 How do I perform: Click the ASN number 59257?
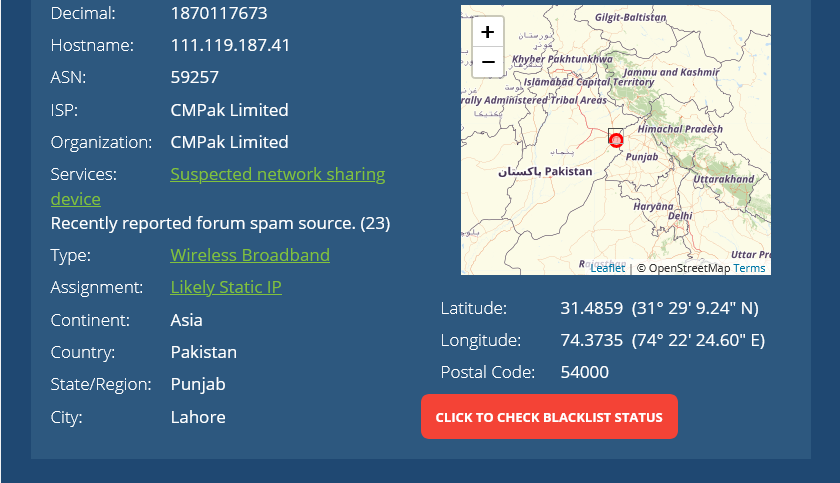tap(194, 78)
